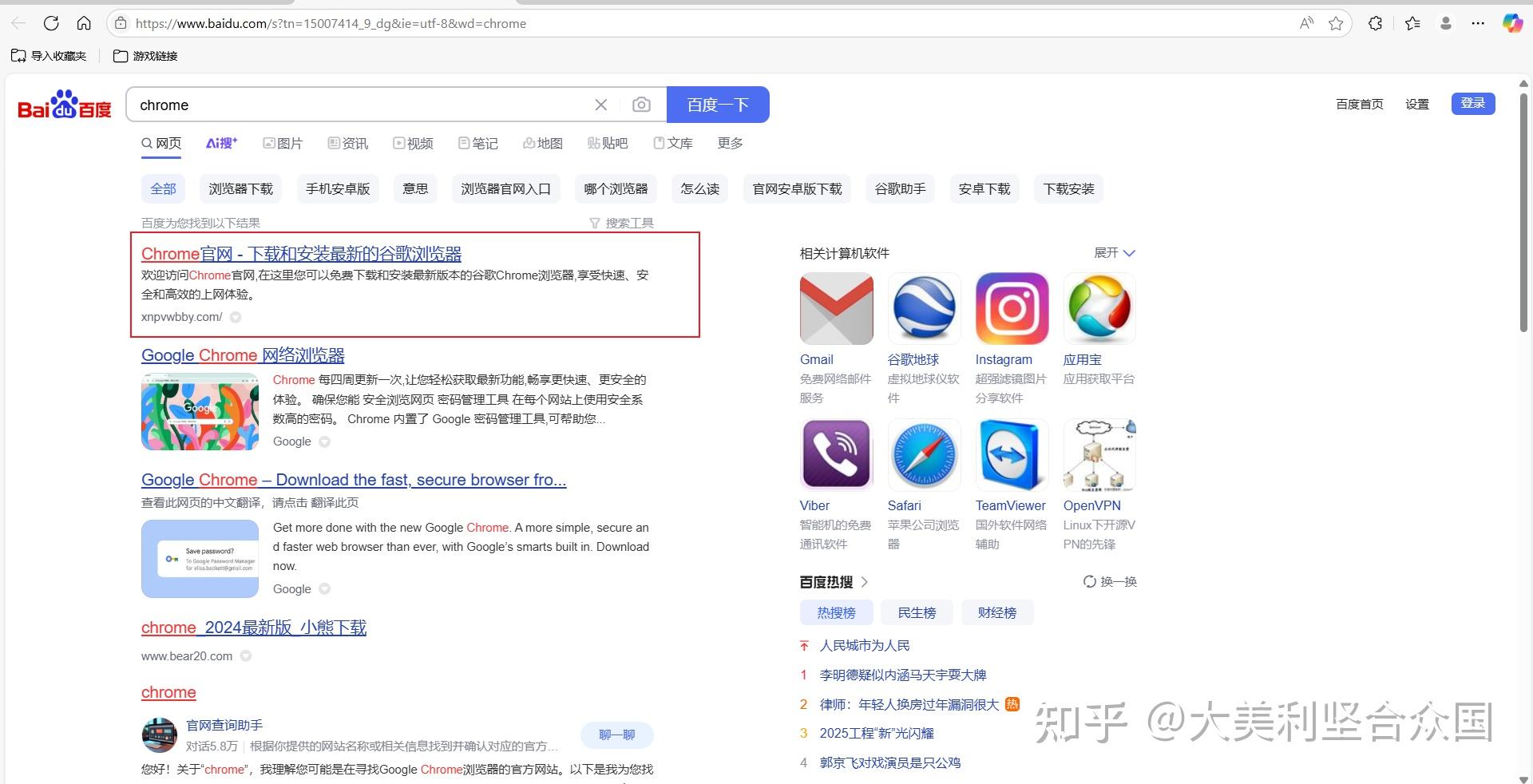Click the 官网查询助手 avatar
The width and height of the screenshot is (1533, 784).
coord(159,735)
